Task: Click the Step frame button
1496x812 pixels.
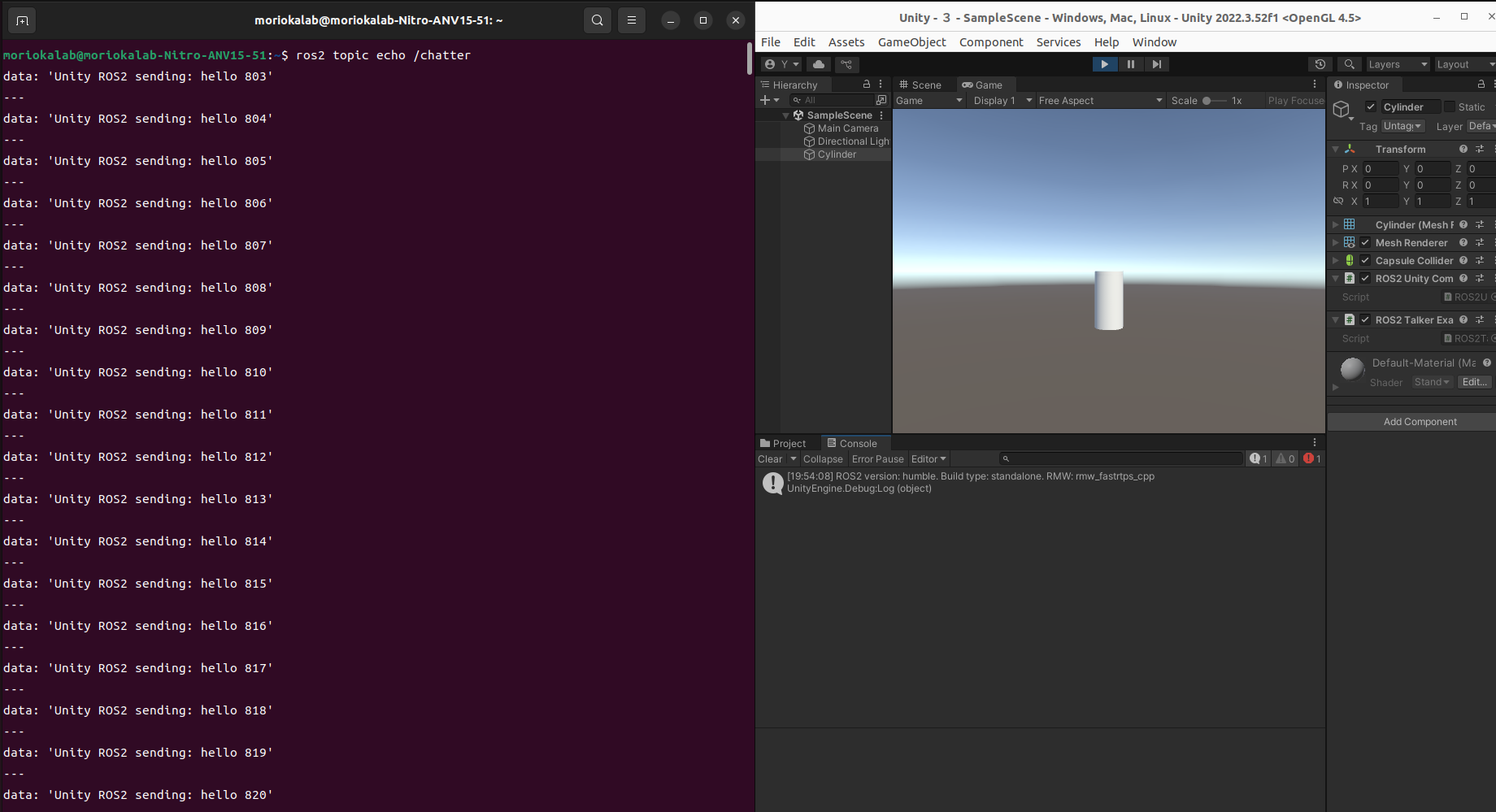Action: tap(1156, 64)
